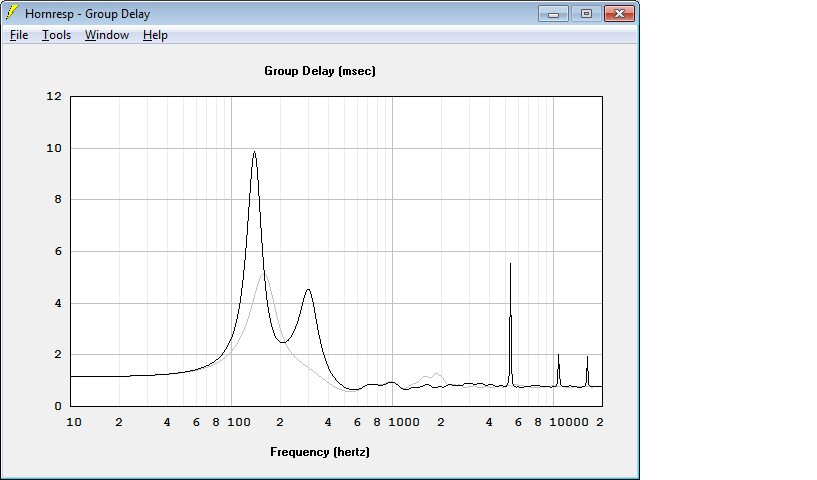Minimize the Hornresp Group Delay window
The width and height of the screenshot is (817, 480).
(553, 14)
